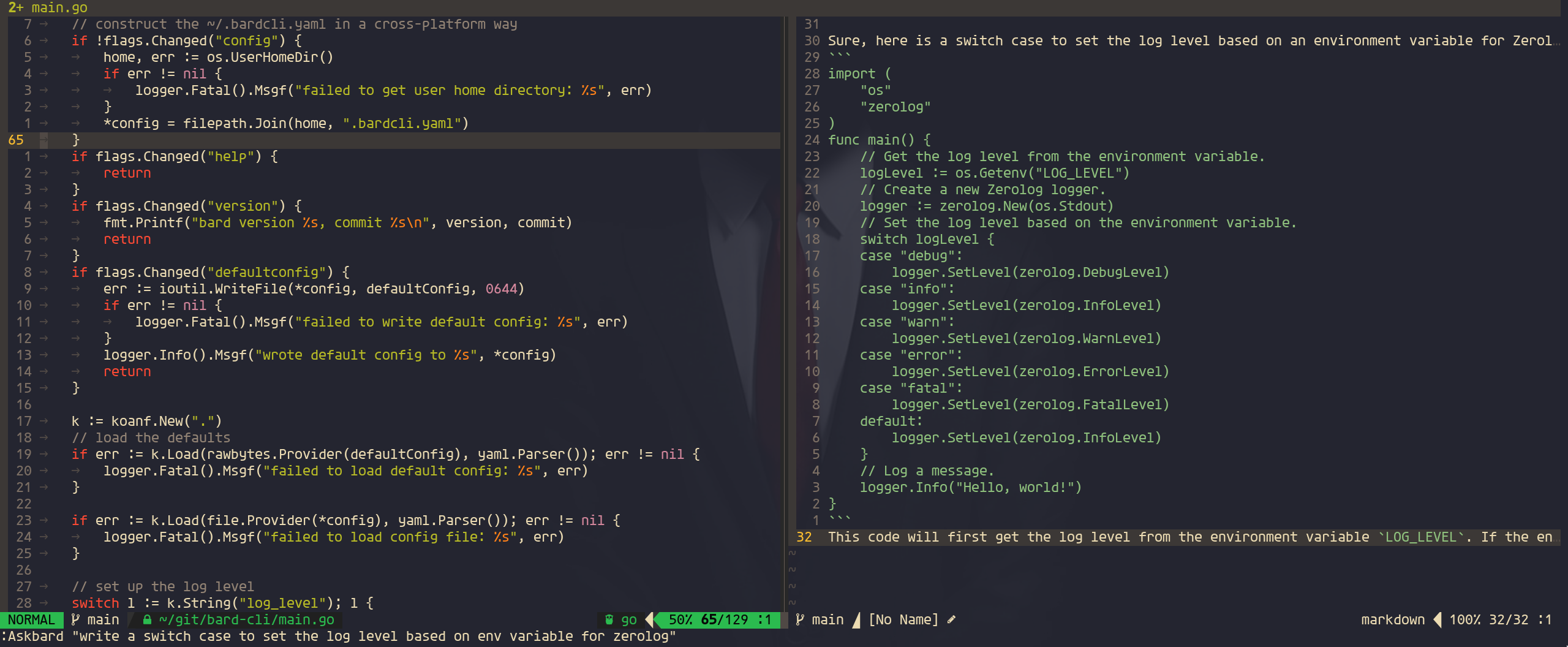This screenshot has width=1568, height=647.
Task: Click the 'markdown' filetype label
Action: [x=1393, y=619]
